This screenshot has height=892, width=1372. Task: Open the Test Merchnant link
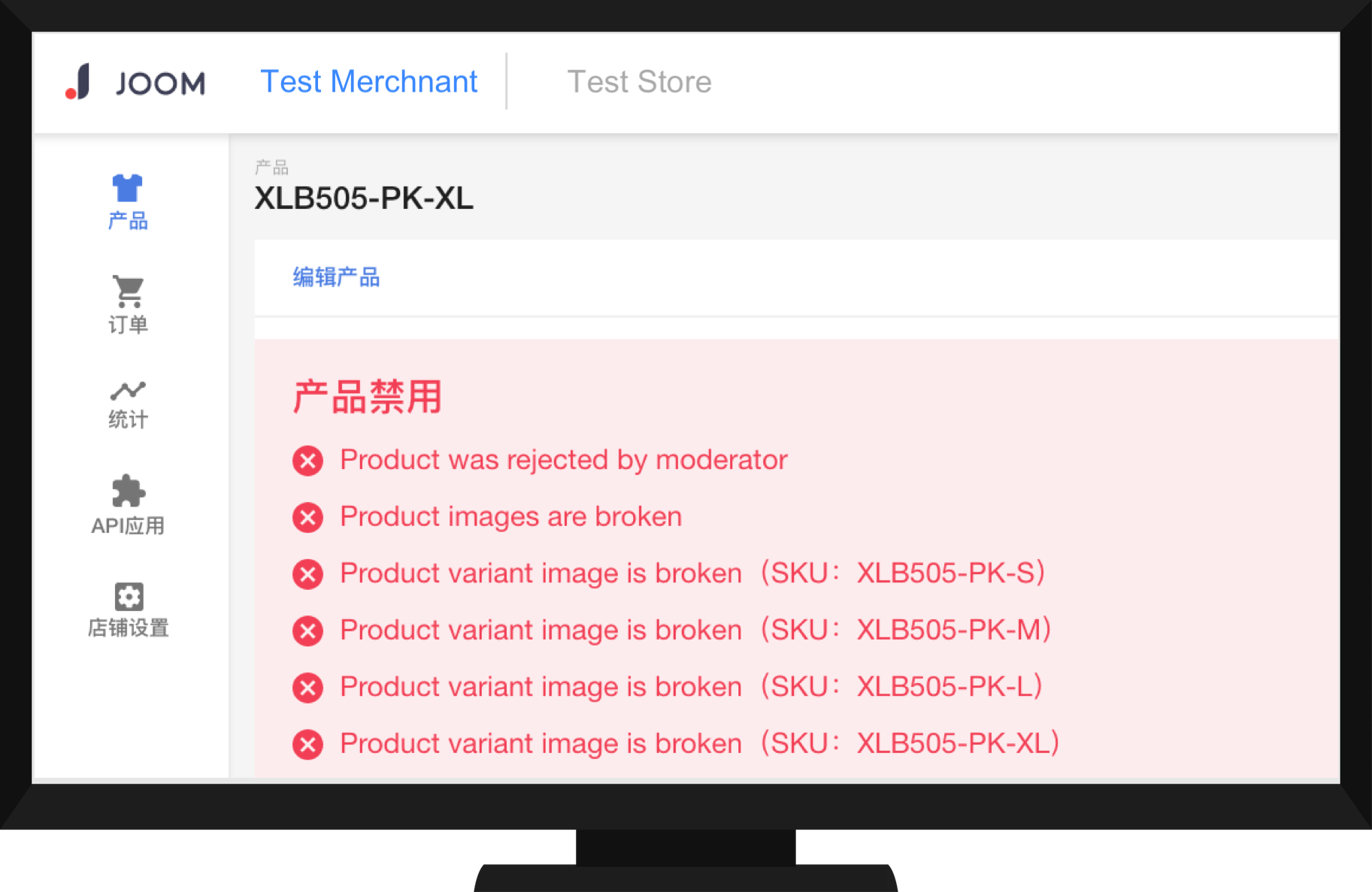coord(368,81)
